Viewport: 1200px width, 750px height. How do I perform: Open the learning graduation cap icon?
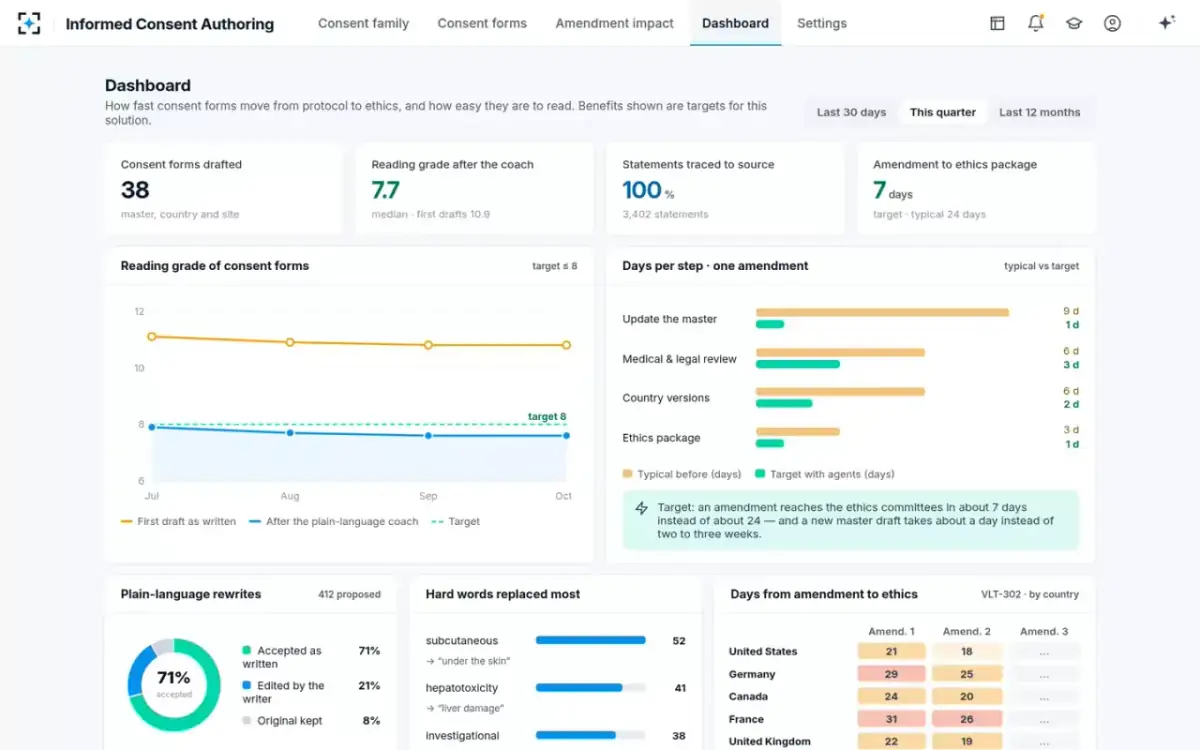coord(1074,23)
